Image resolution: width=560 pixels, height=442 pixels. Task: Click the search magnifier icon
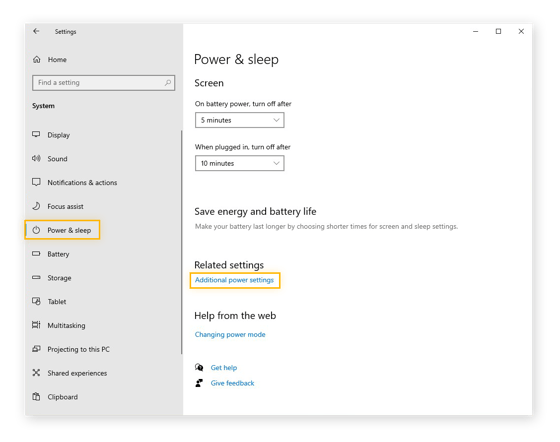point(168,82)
